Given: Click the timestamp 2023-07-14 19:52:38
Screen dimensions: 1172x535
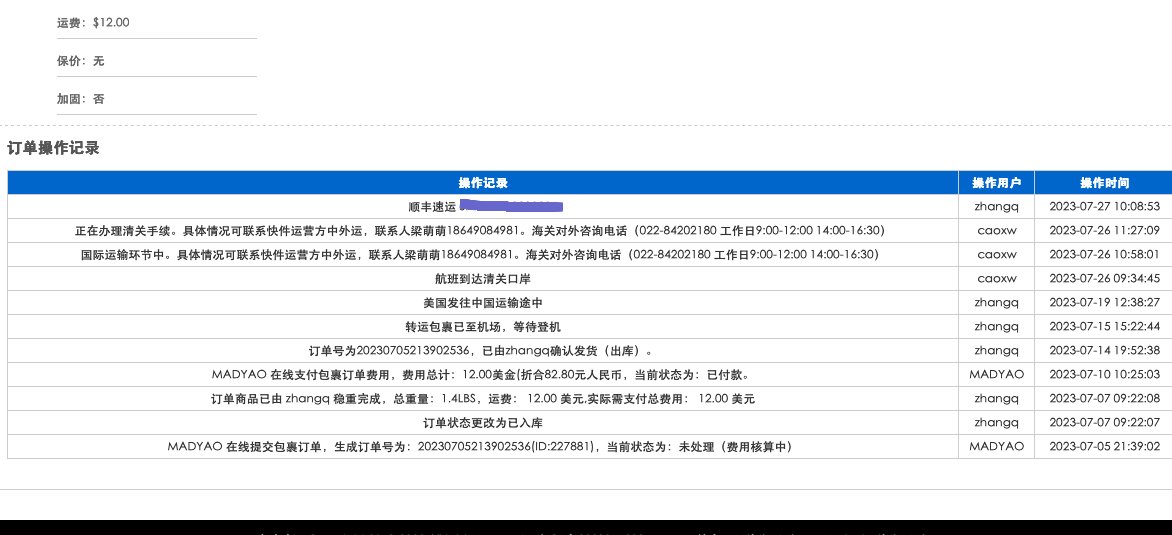Looking at the screenshot, I should [x=1105, y=350].
